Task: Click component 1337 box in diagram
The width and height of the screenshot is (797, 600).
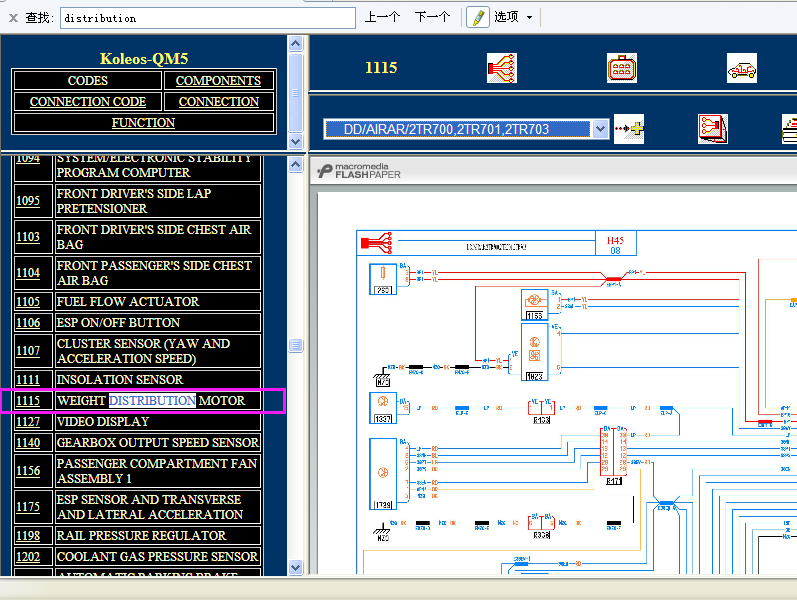Action: (x=383, y=408)
